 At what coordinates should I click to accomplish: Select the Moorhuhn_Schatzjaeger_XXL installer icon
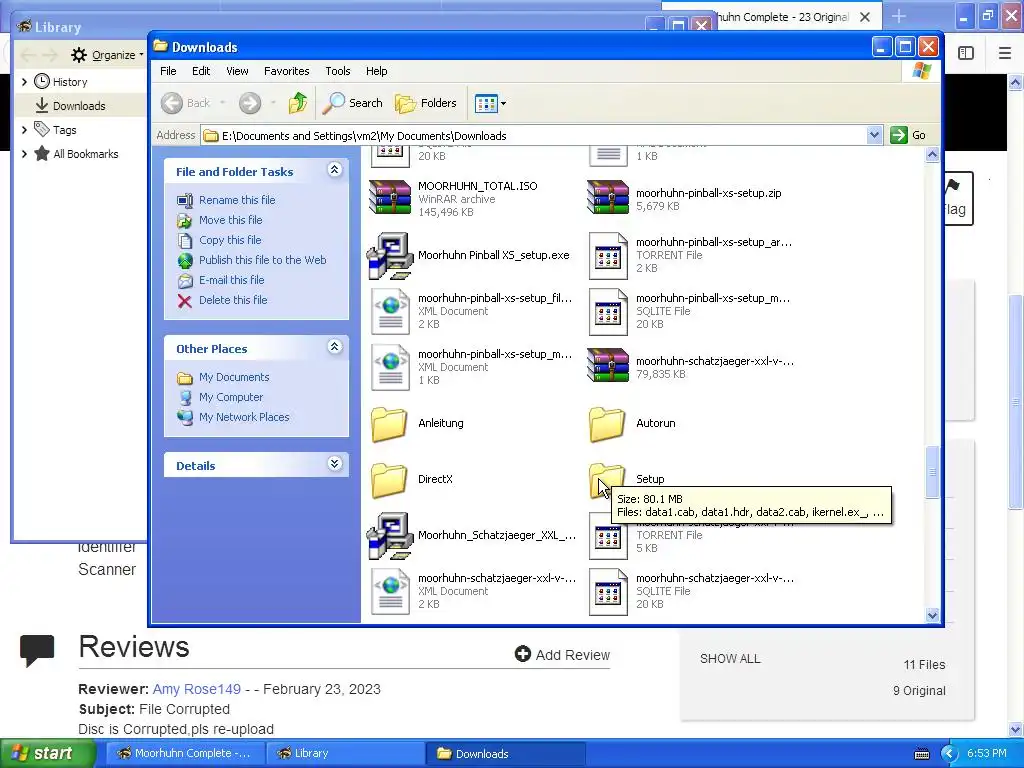[390, 536]
